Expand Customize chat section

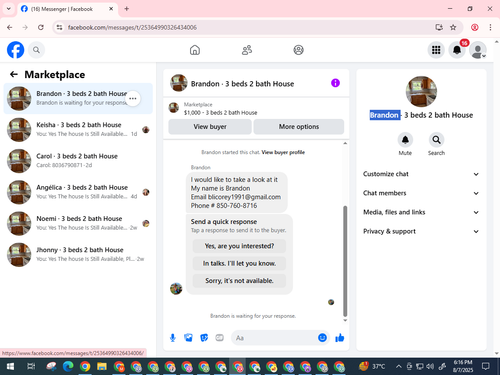pyautogui.click(x=421, y=174)
